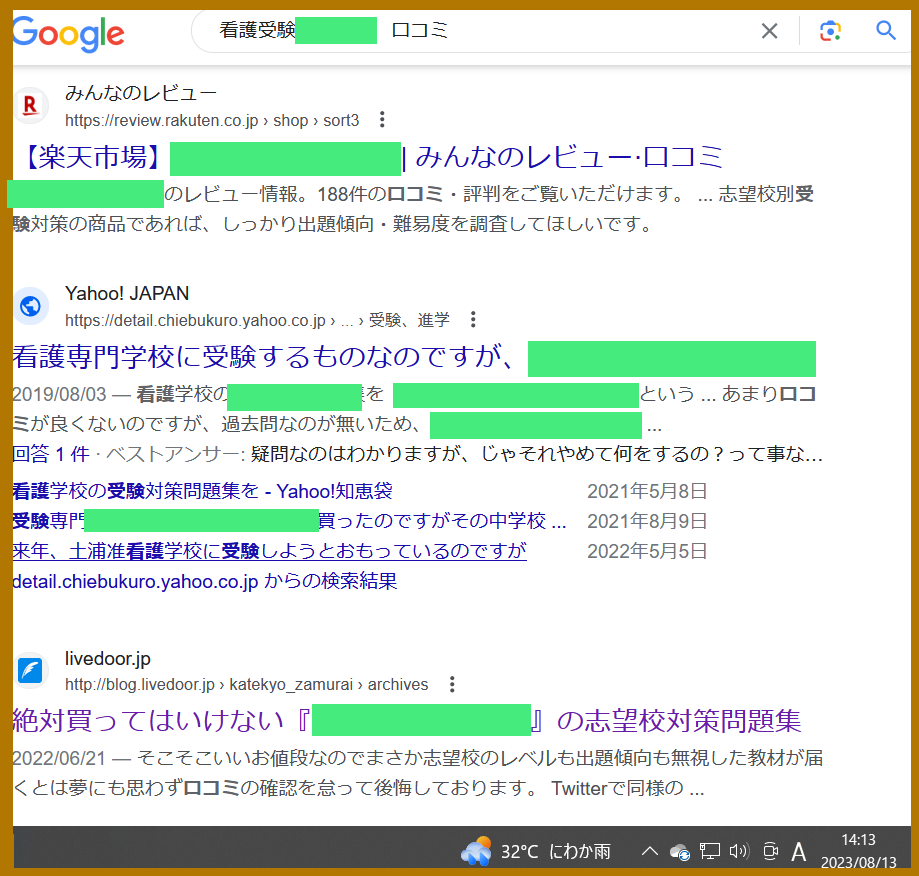Open the 楽天市場 みんなのレビュー result title
Viewport: 919px width, 876px height.
(x=374, y=158)
